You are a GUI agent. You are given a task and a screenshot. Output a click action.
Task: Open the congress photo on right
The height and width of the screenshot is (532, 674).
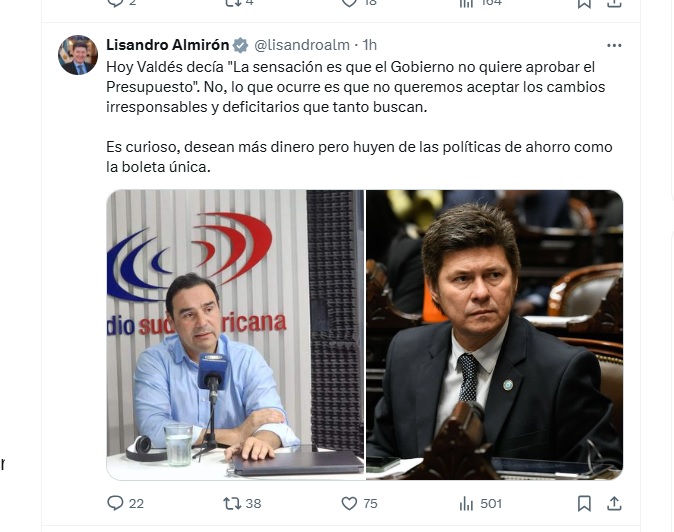[495, 335]
